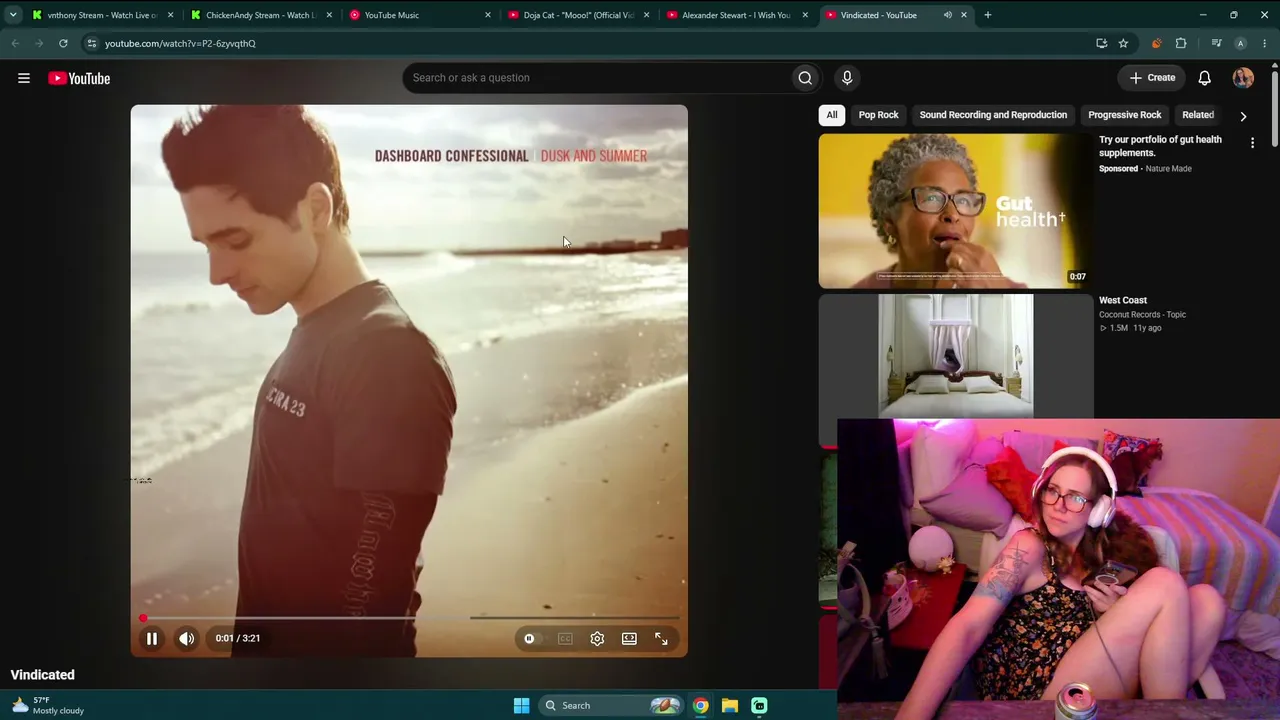
Task: Open the Chrome profile button
Action: pyautogui.click(x=1240, y=43)
